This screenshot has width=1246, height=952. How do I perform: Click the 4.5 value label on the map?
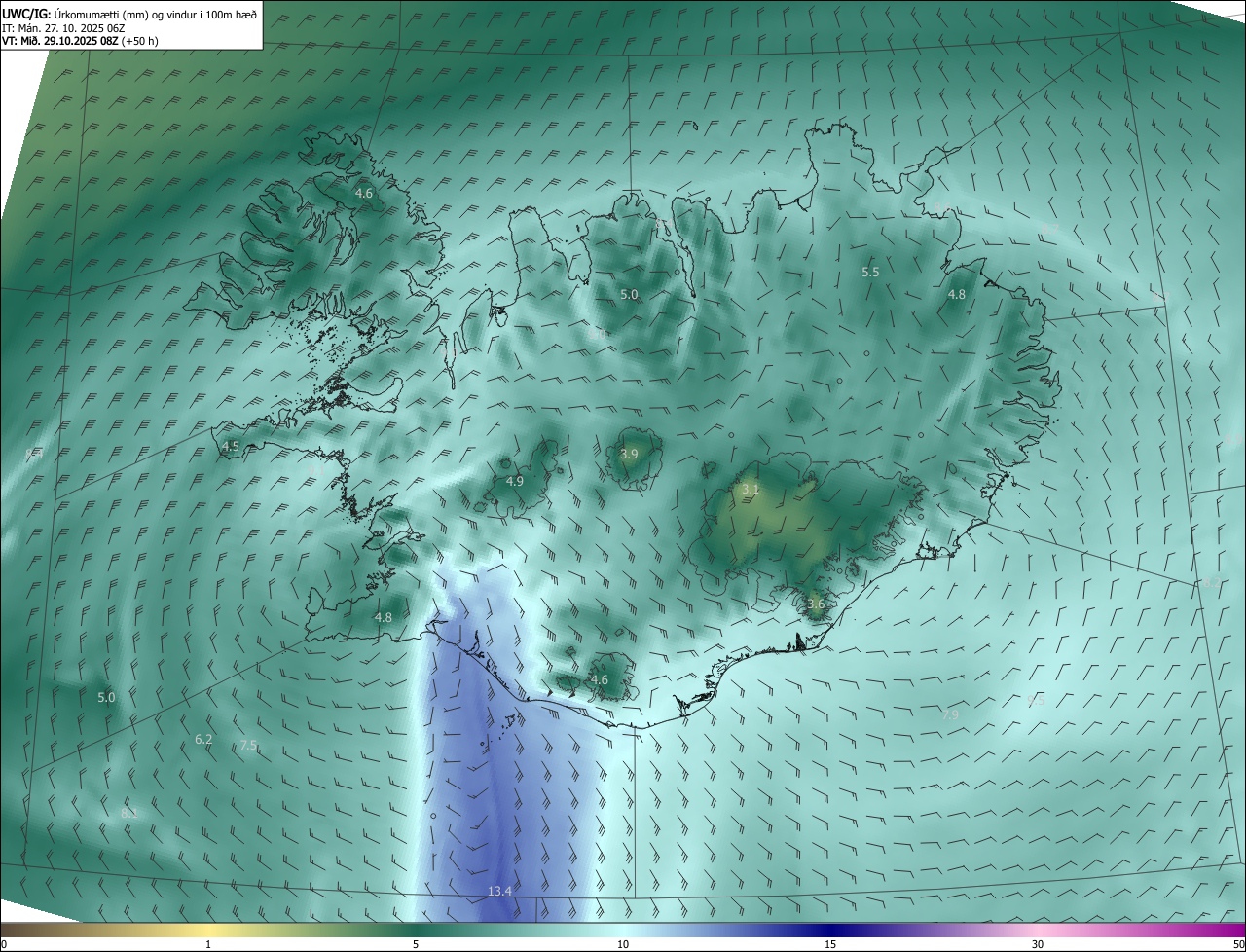(x=231, y=447)
